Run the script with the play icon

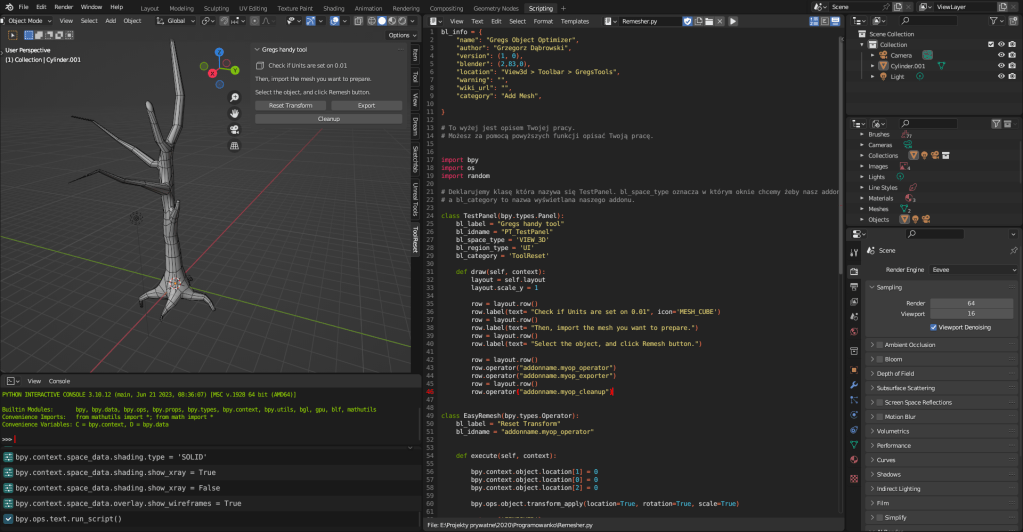tap(733, 21)
